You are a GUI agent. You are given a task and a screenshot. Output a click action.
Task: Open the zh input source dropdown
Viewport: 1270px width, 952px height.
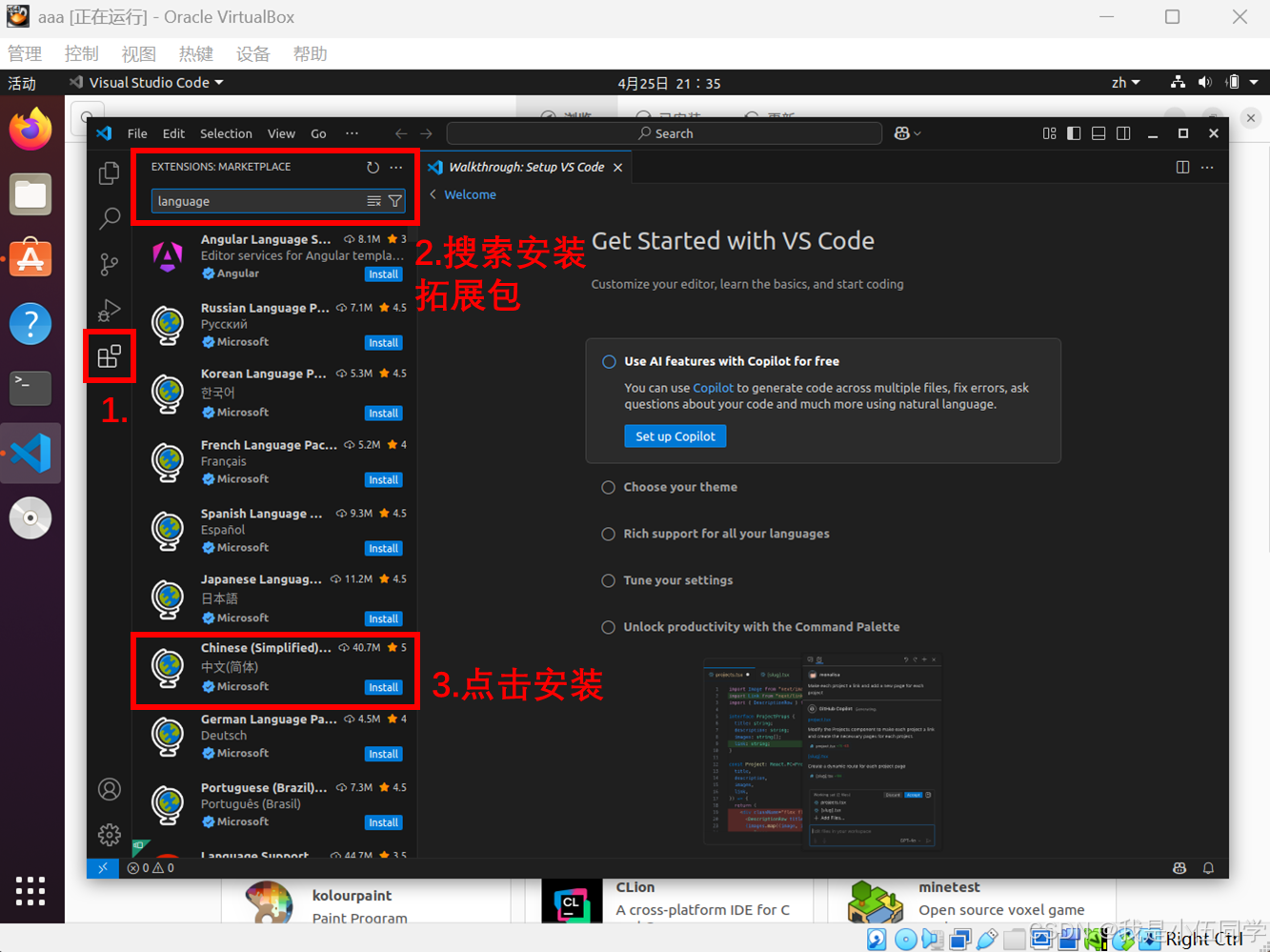pyautogui.click(x=1125, y=83)
